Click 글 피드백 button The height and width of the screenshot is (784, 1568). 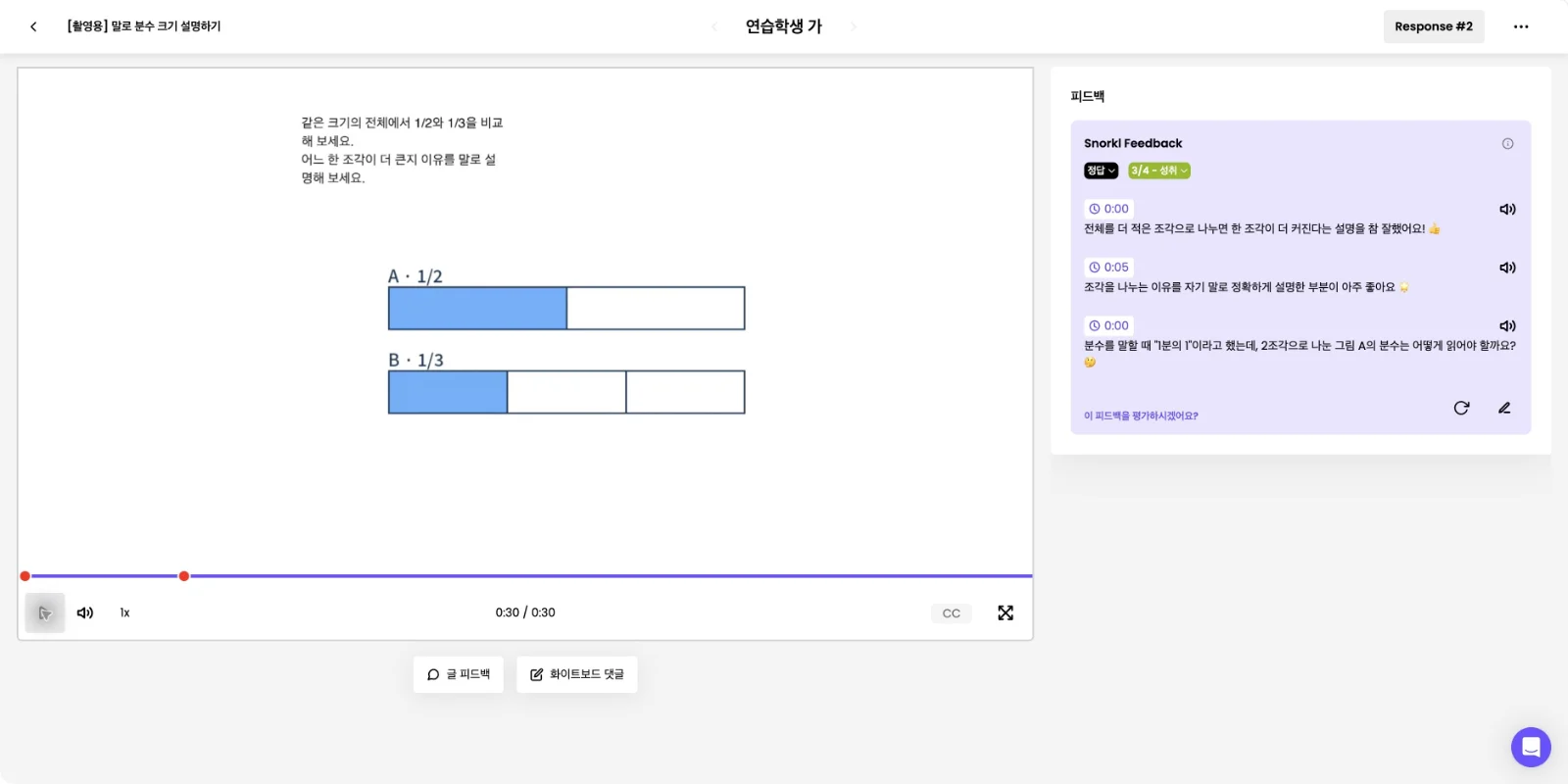click(459, 674)
